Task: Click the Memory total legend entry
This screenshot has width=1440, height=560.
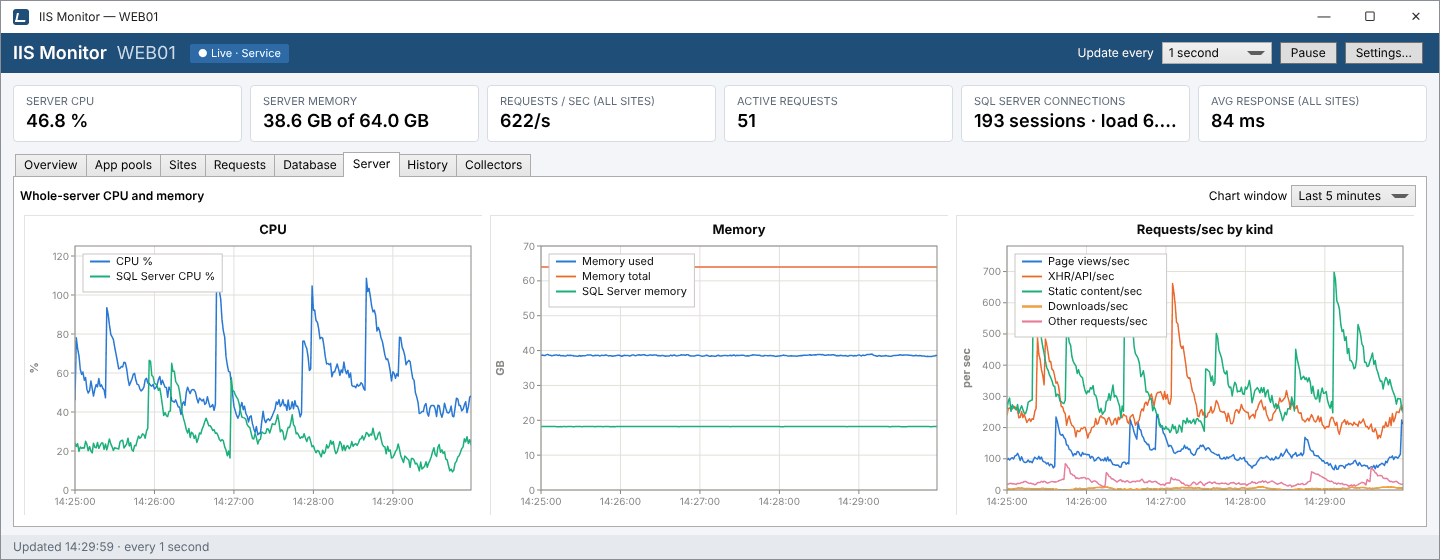Action: (602, 276)
